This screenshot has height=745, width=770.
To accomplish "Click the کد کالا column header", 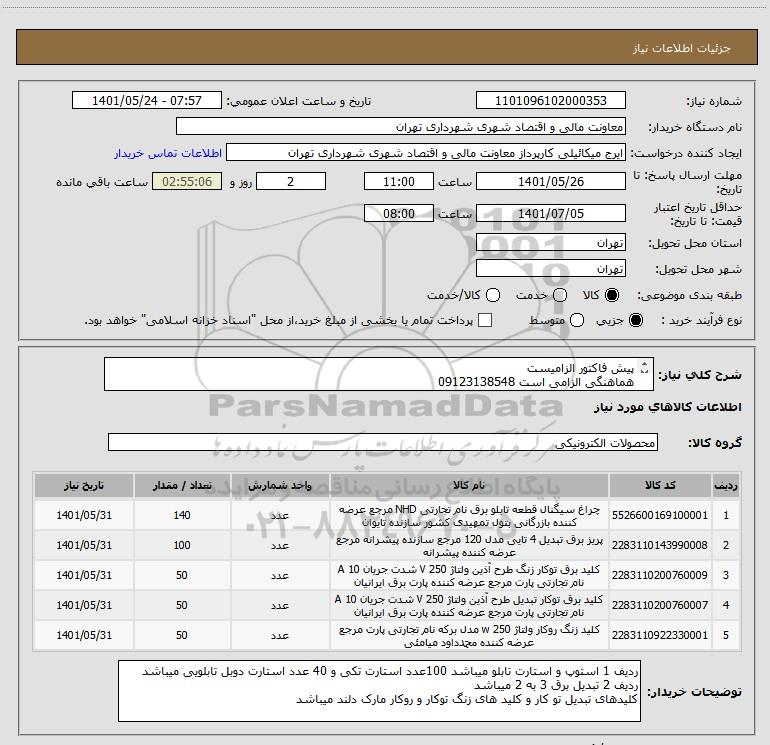I will [660, 485].
